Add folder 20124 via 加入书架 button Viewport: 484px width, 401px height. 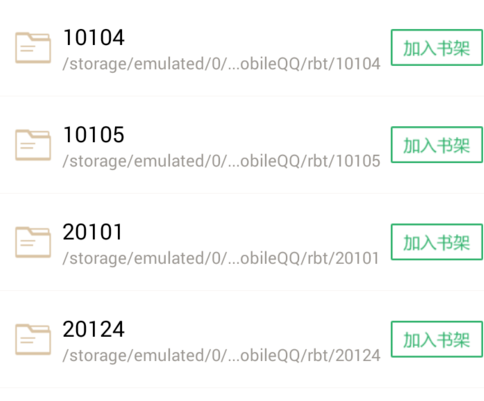pyautogui.click(x=437, y=339)
